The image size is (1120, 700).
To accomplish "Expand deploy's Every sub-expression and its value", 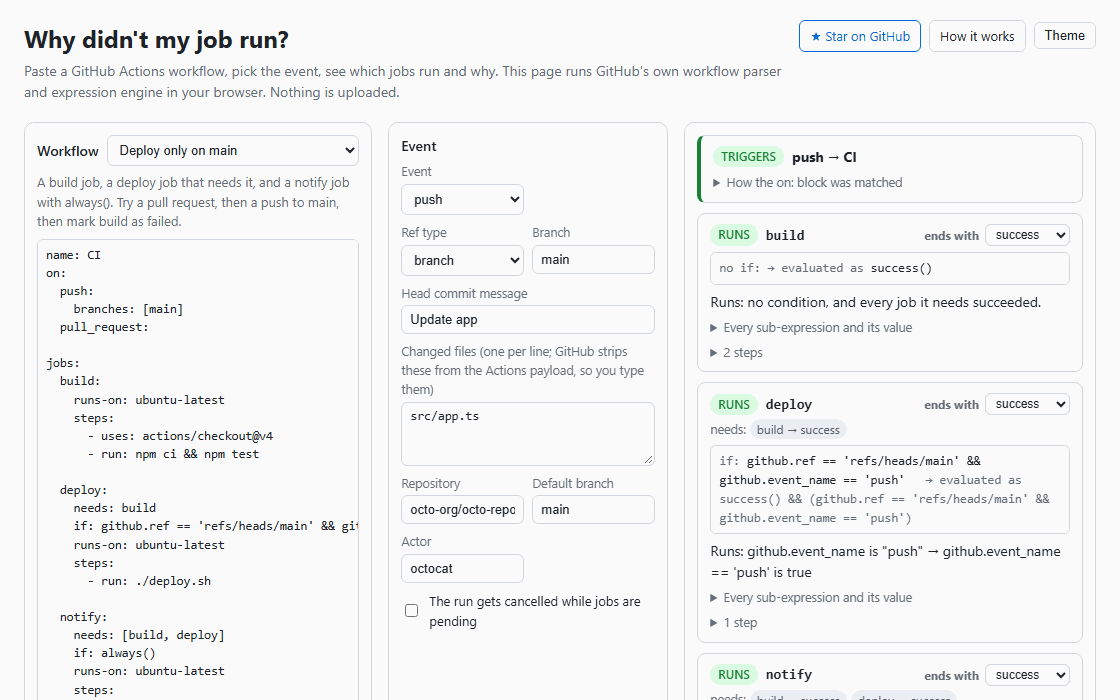I will pyautogui.click(x=811, y=598).
